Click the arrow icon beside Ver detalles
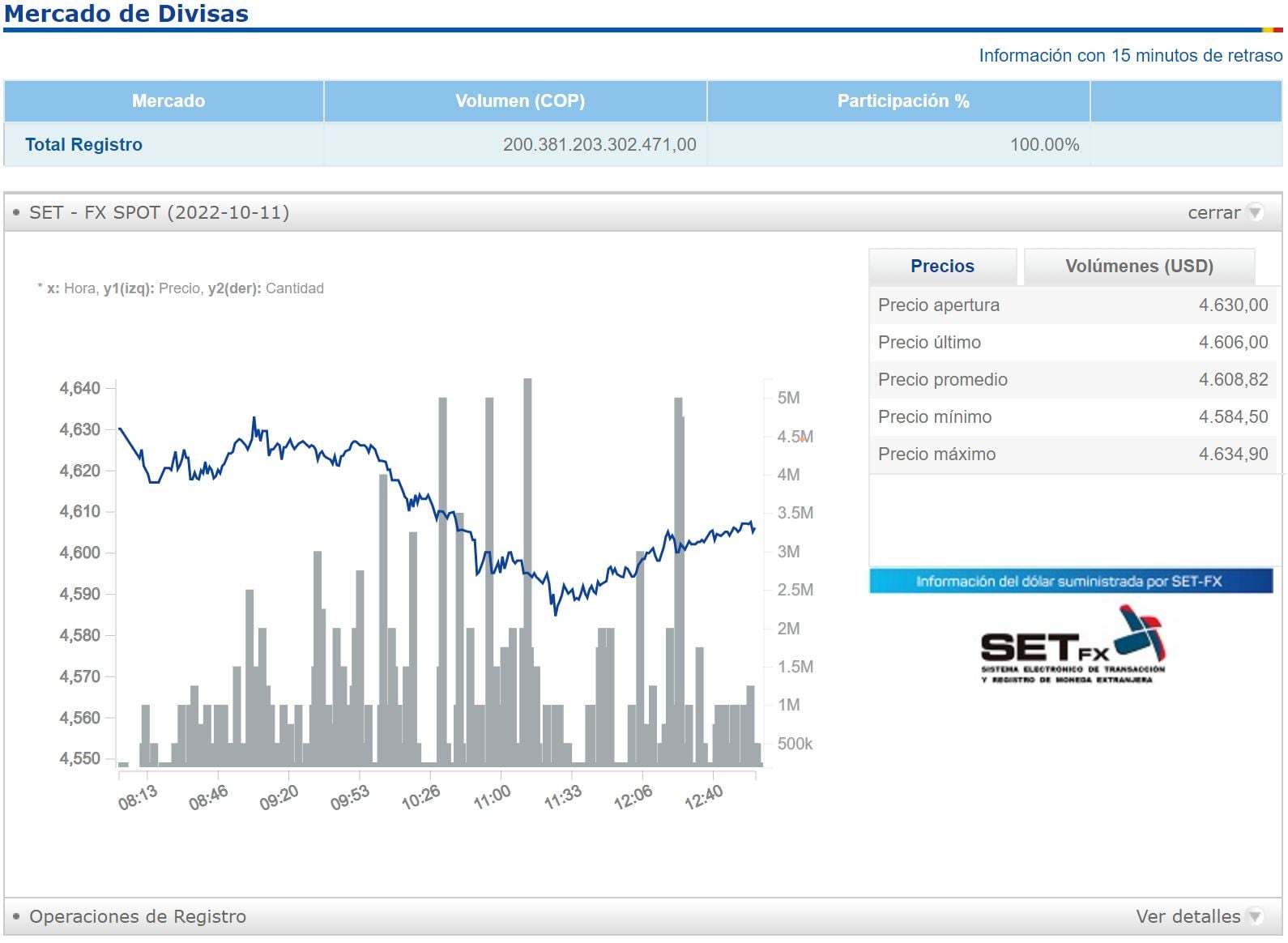The width and height of the screenshot is (1288, 943). click(x=1255, y=916)
